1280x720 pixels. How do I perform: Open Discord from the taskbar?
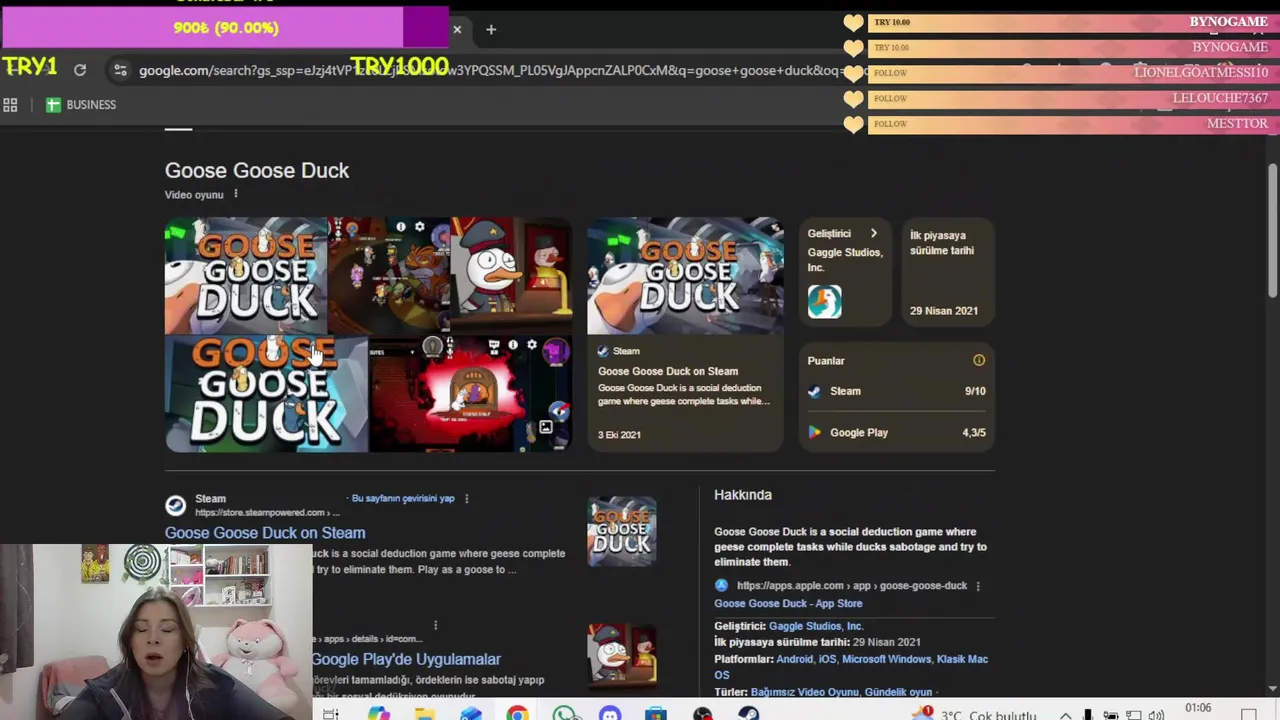[610, 714]
